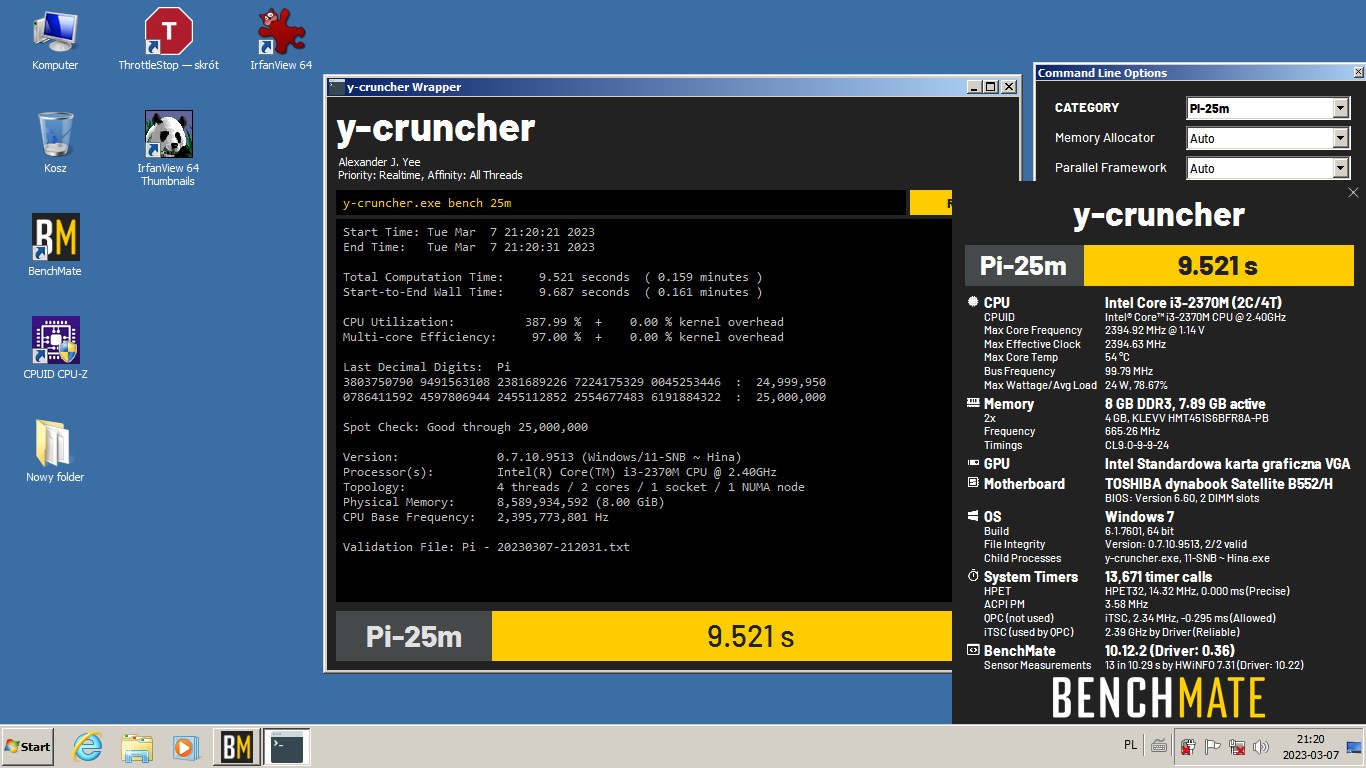1366x768 pixels.
Task: Launch Windows Media Player from taskbar
Action: tap(185, 747)
